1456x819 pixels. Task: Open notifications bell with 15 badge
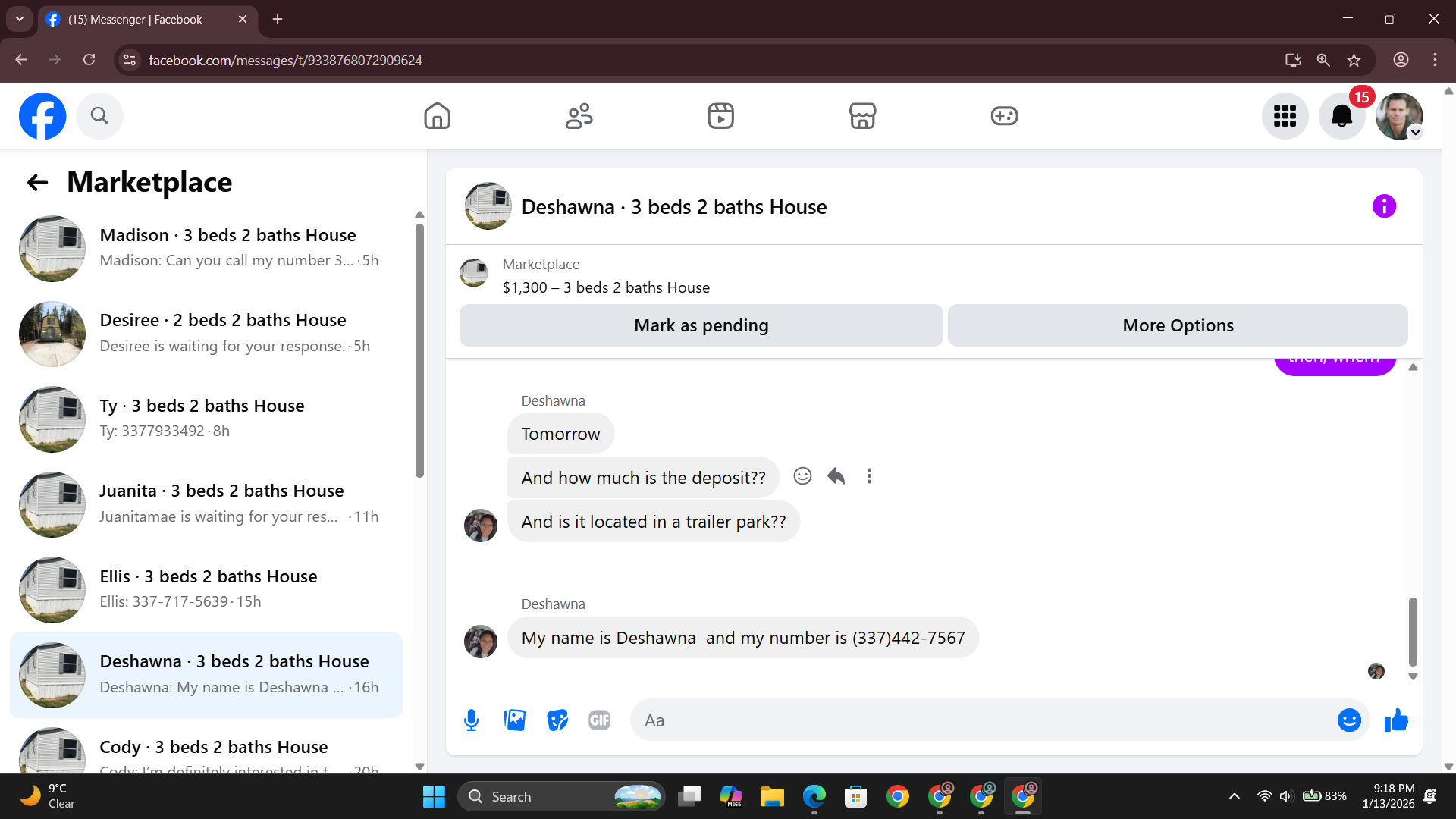[1341, 116]
